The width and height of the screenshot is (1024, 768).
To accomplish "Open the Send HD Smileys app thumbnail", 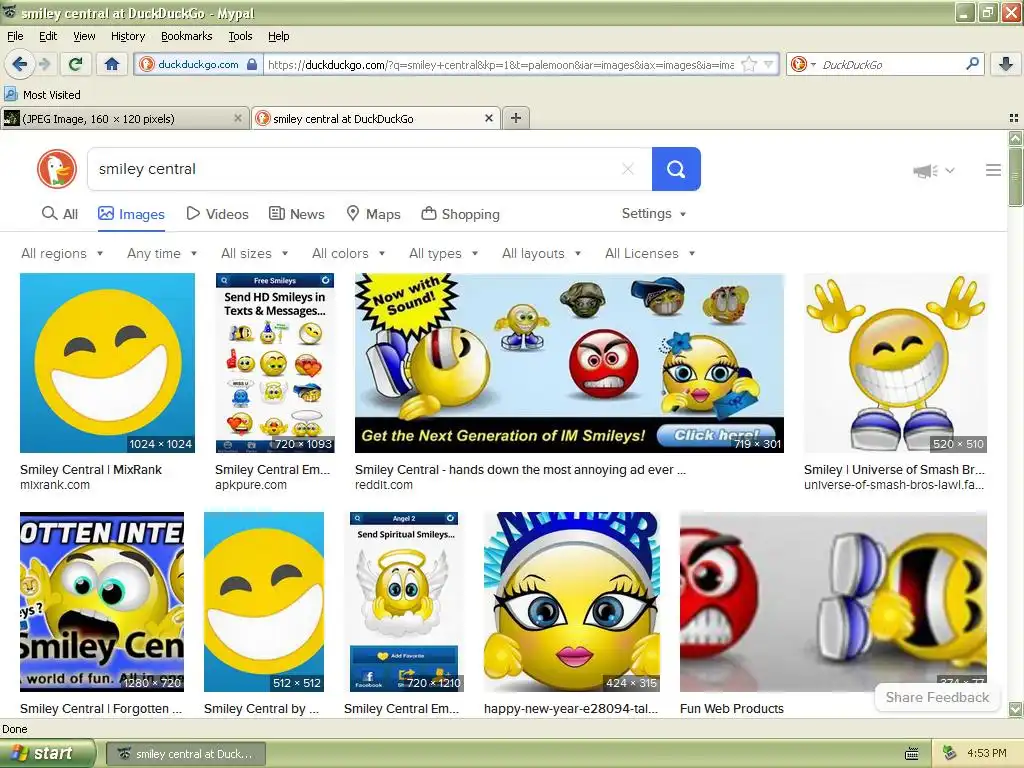I will tap(275, 362).
